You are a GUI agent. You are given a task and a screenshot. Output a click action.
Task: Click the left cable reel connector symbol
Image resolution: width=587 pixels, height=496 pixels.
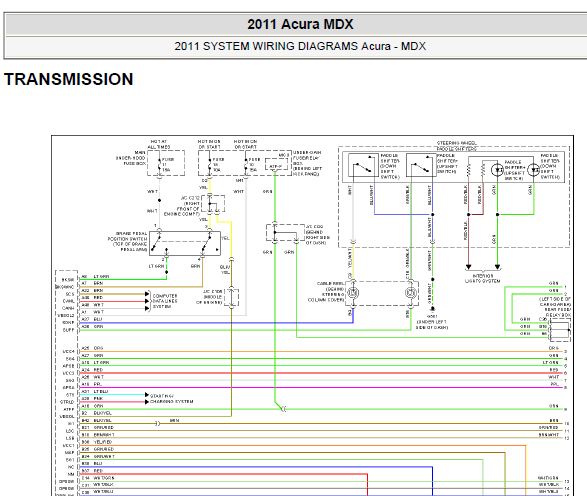click(x=353, y=293)
